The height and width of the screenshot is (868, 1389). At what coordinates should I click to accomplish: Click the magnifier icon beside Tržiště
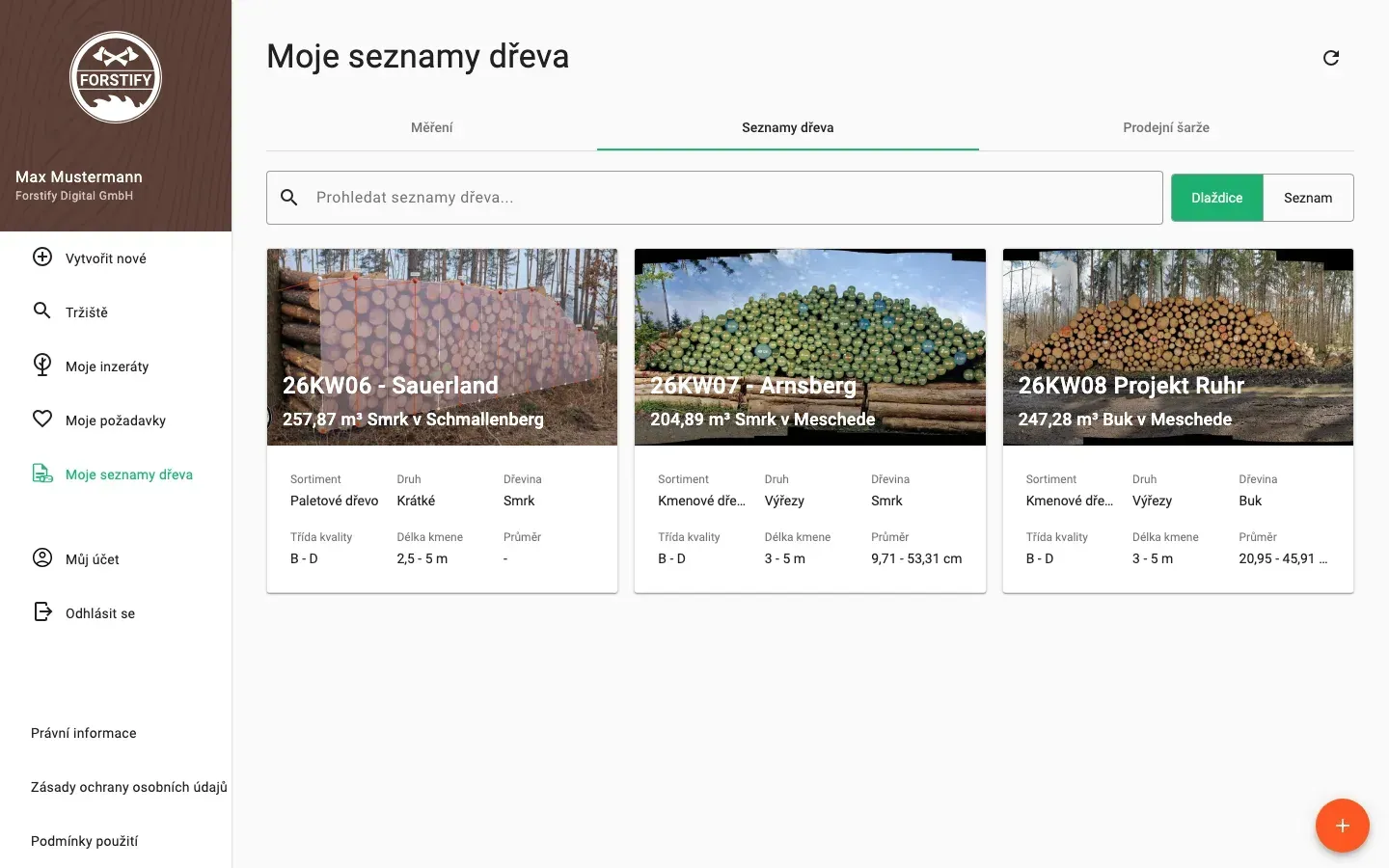point(42,311)
